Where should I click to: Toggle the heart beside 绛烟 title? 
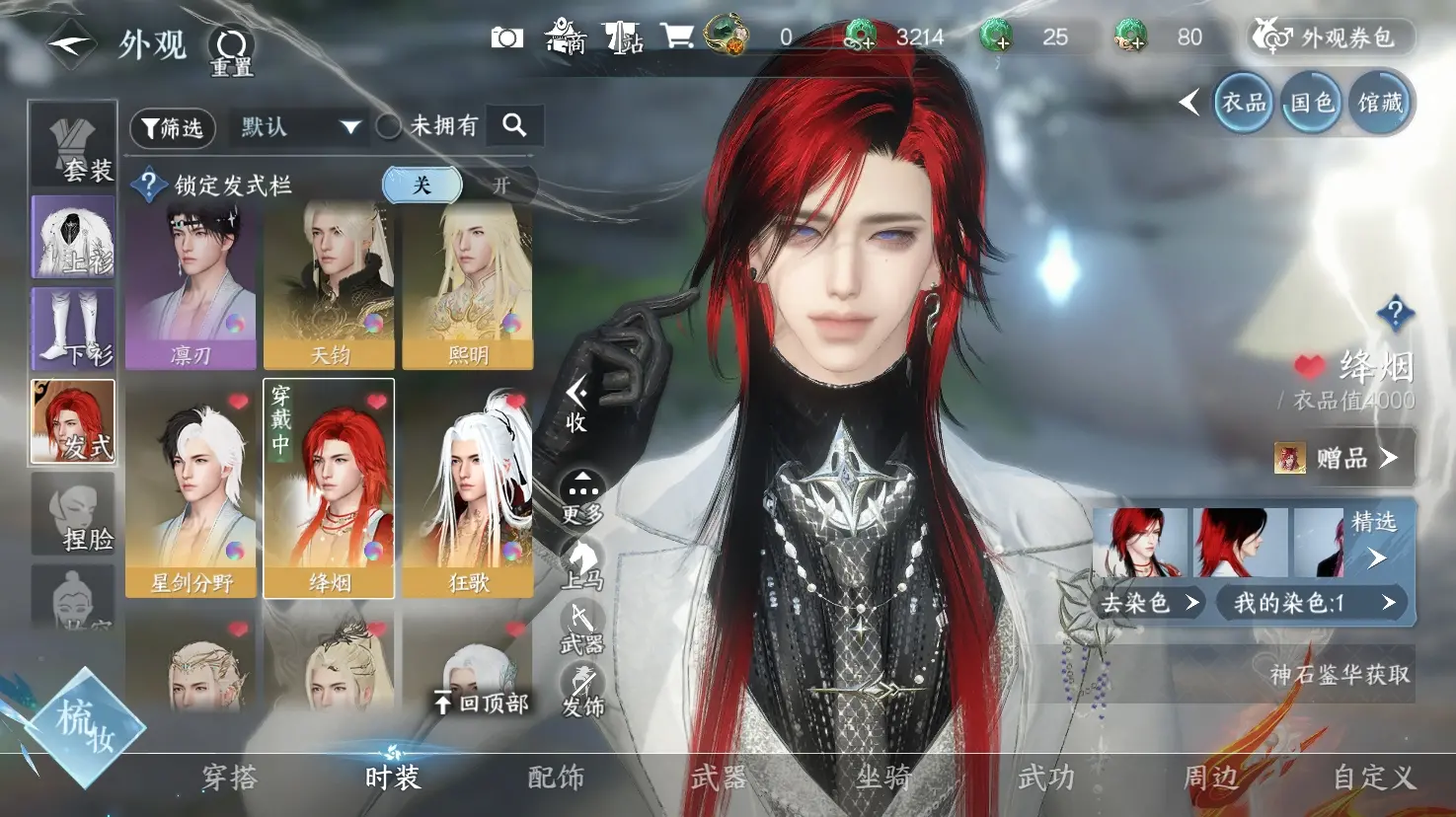(x=1310, y=367)
